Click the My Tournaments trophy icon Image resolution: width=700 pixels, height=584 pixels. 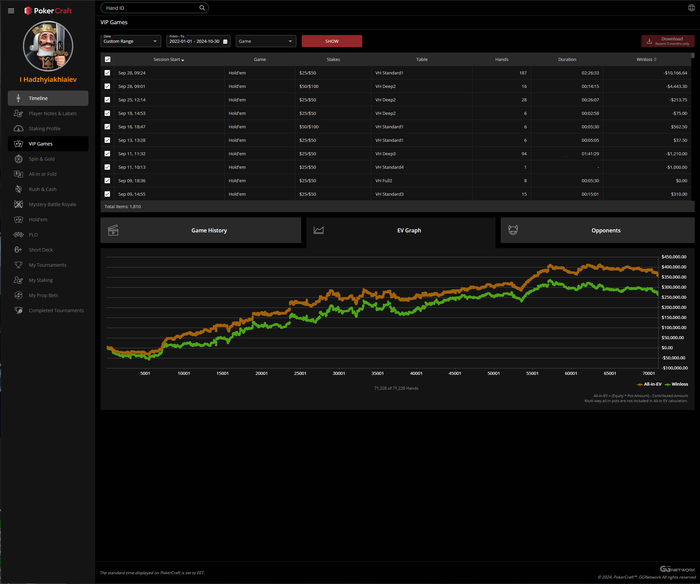tap(18, 265)
